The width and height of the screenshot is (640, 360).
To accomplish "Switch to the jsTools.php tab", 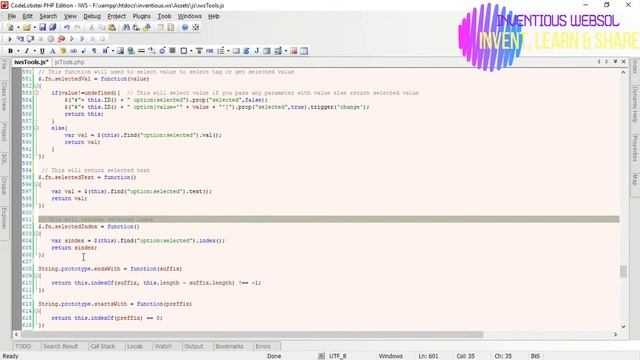I will 69,62.
